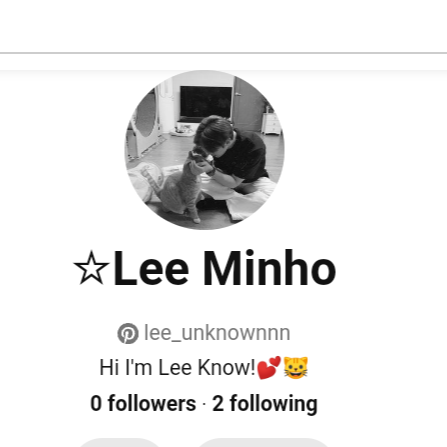Image resolution: width=447 pixels, height=447 pixels.
Task: Open the 2 following list
Action: tap(265, 404)
